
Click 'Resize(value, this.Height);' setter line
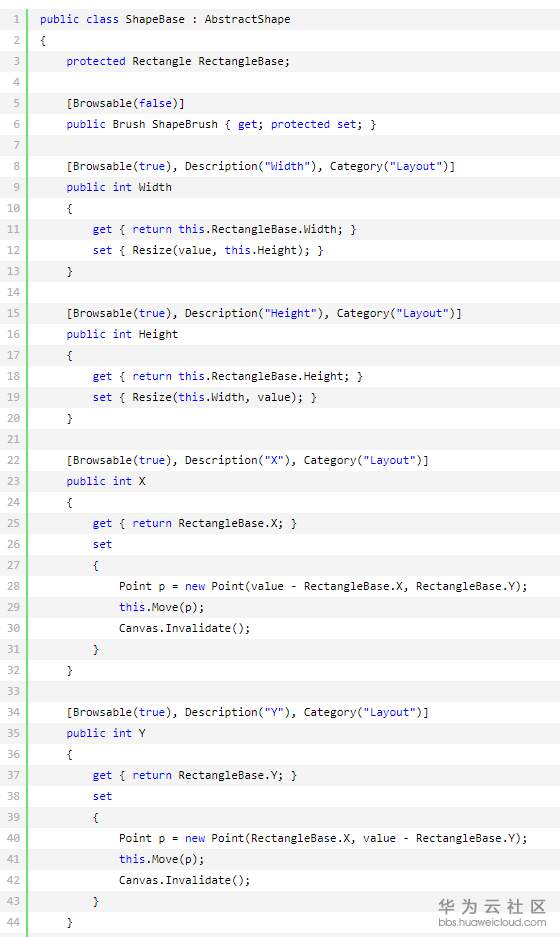coord(208,250)
